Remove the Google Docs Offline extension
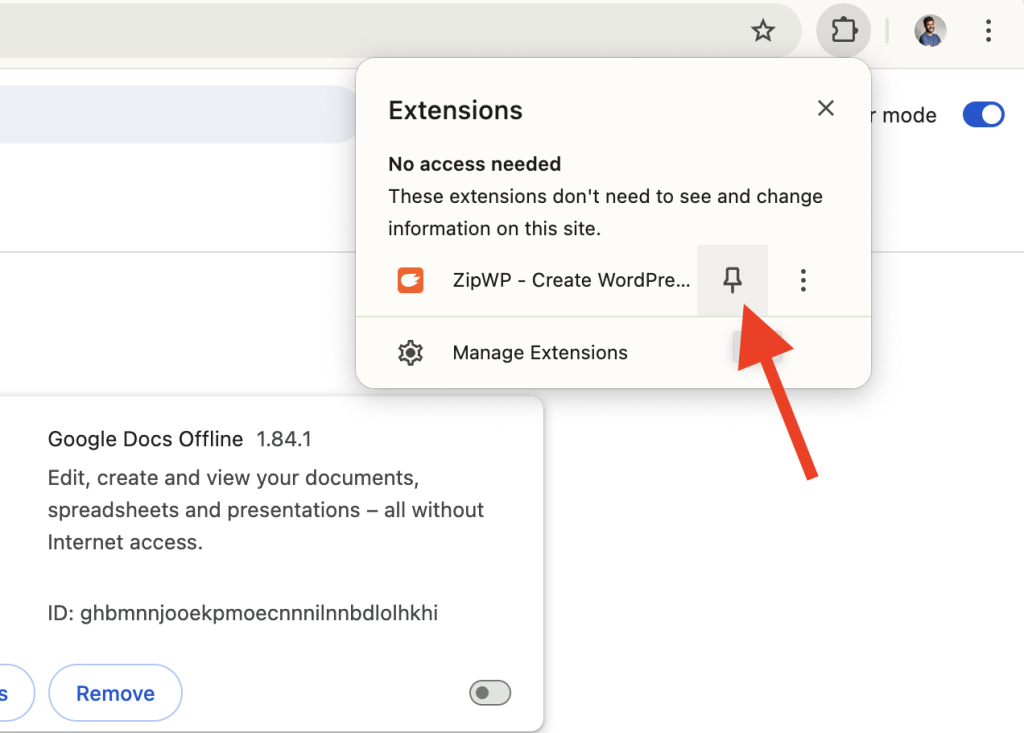The image size is (1024, 733). click(114, 692)
